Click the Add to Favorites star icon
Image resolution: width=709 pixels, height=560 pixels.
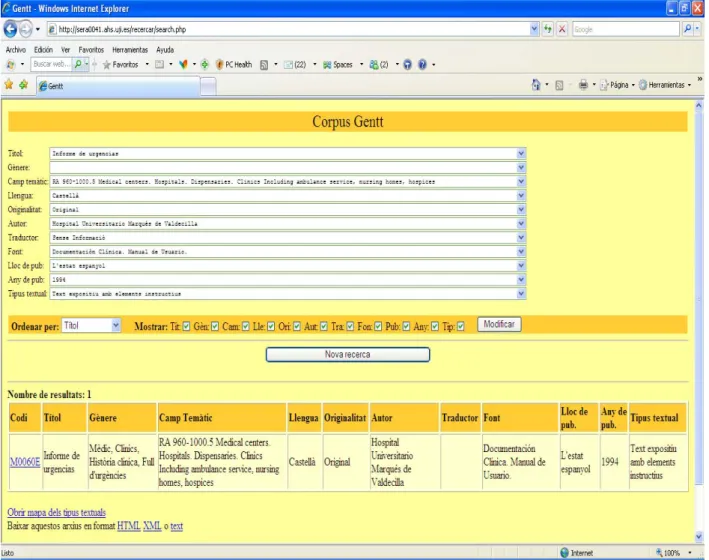click(24, 85)
